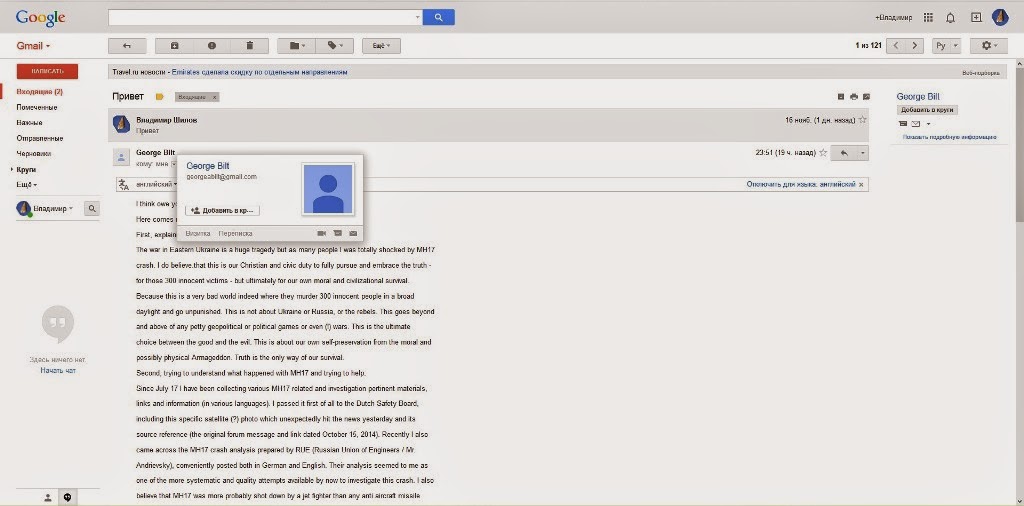Delete conversation with trash icon
The image size is (1024, 506).
click(249, 46)
